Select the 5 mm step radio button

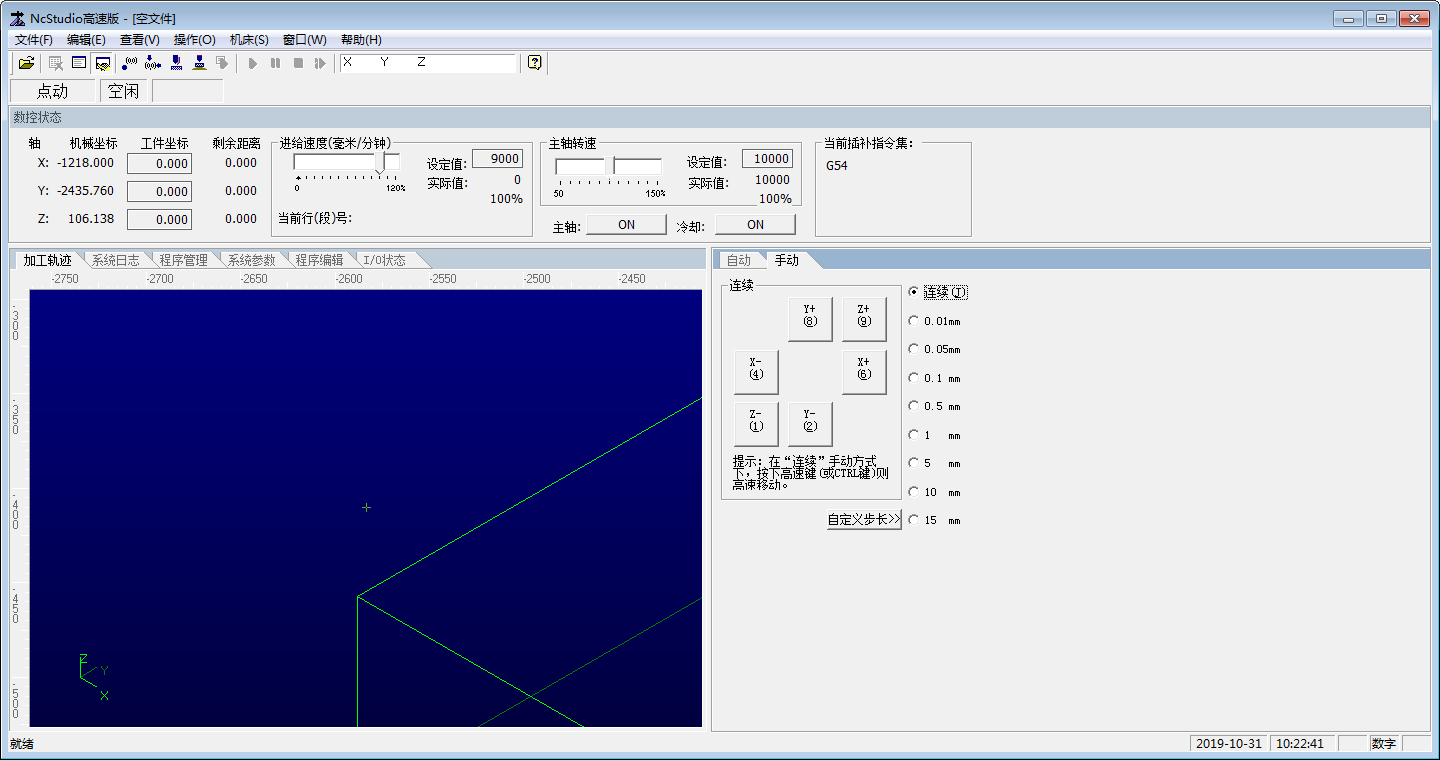(x=913, y=463)
